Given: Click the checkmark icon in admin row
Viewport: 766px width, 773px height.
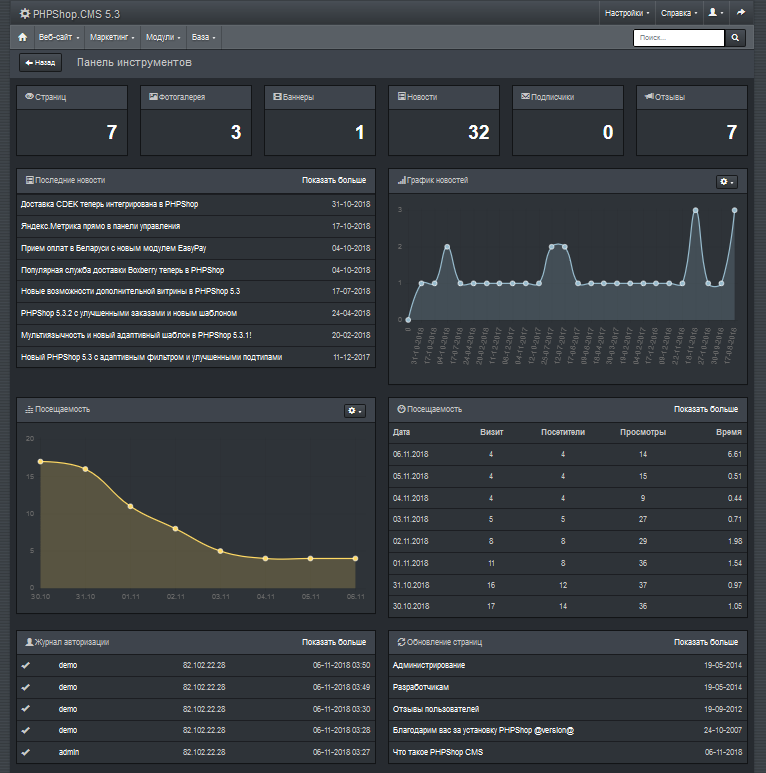Looking at the screenshot, I should [x=26, y=752].
